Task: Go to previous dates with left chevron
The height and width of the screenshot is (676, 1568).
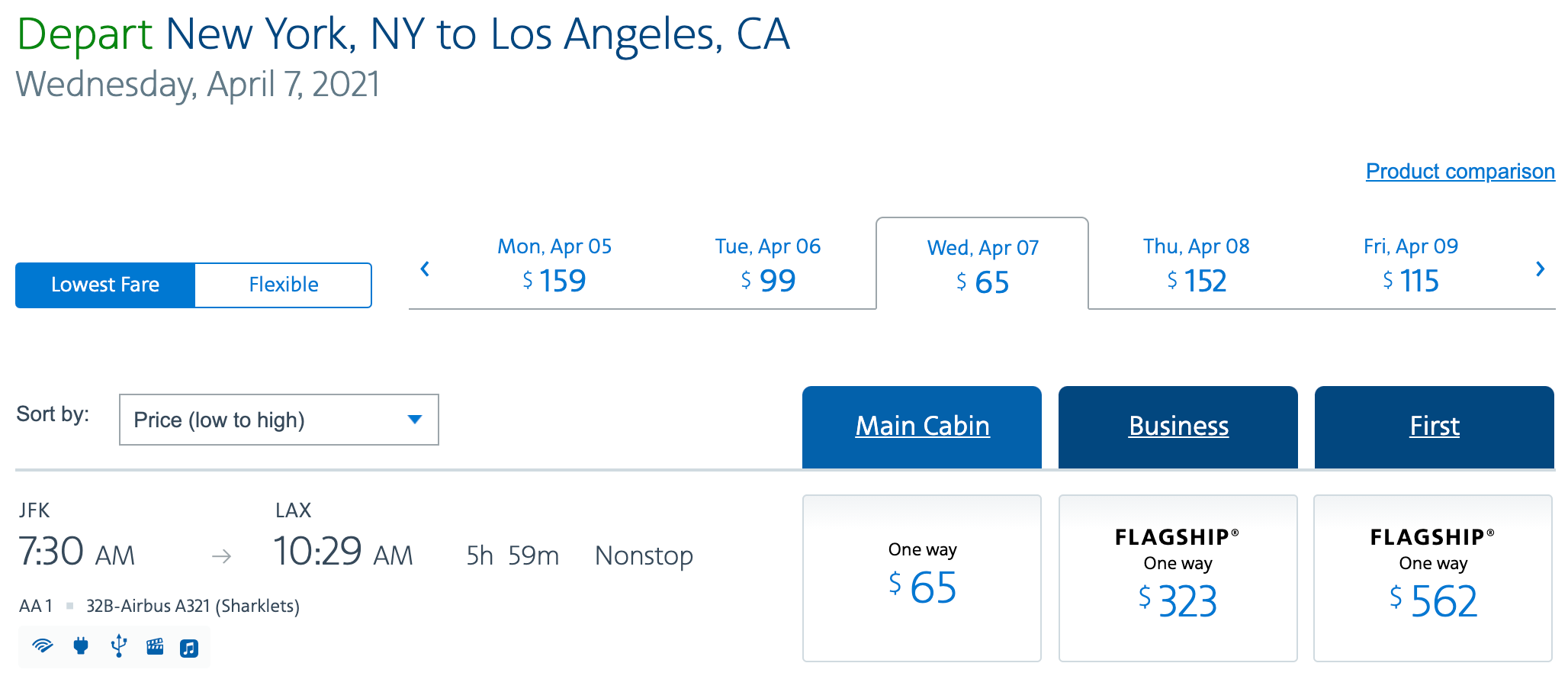Action: pyautogui.click(x=425, y=269)
